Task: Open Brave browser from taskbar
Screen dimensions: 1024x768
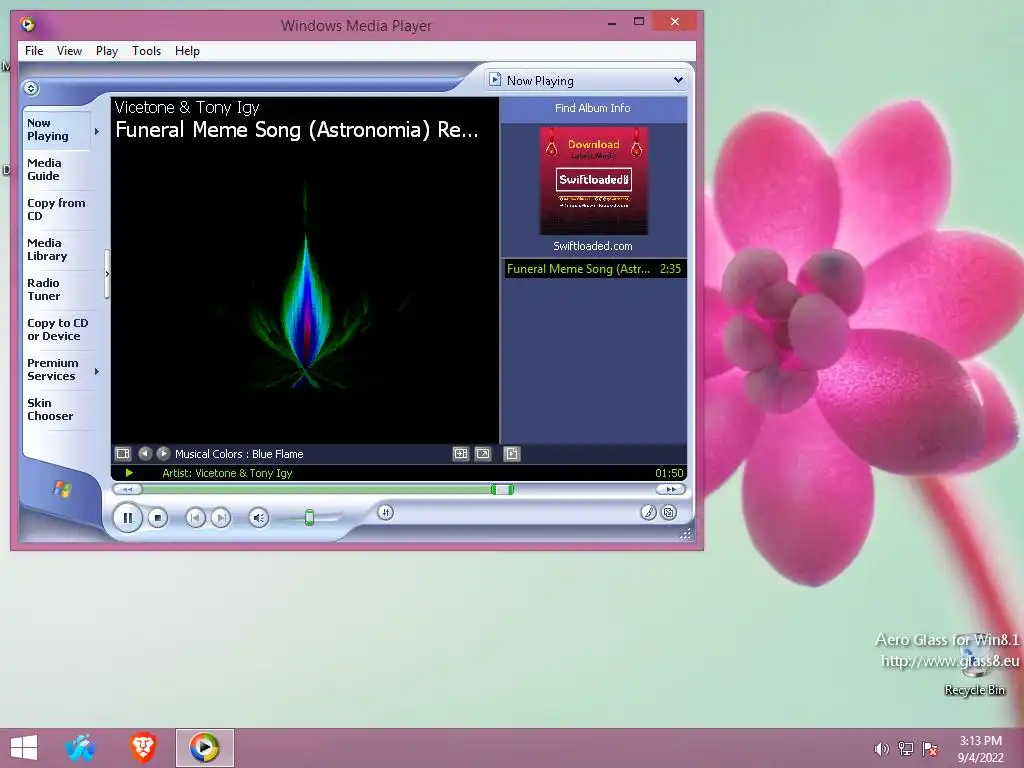Action: 143,748
